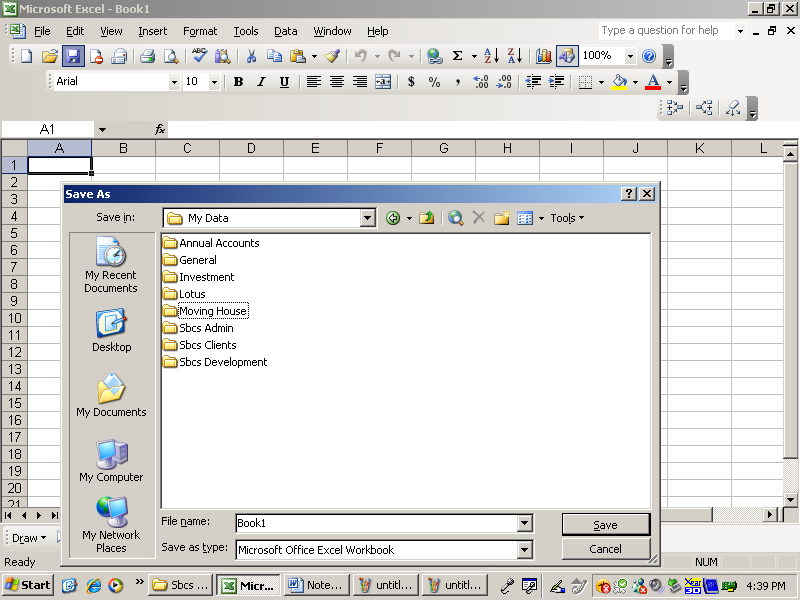This screenshot has height=600, width=800.
Task: Expand the Zoom 100% dropdown
Action: click(631, 56)
